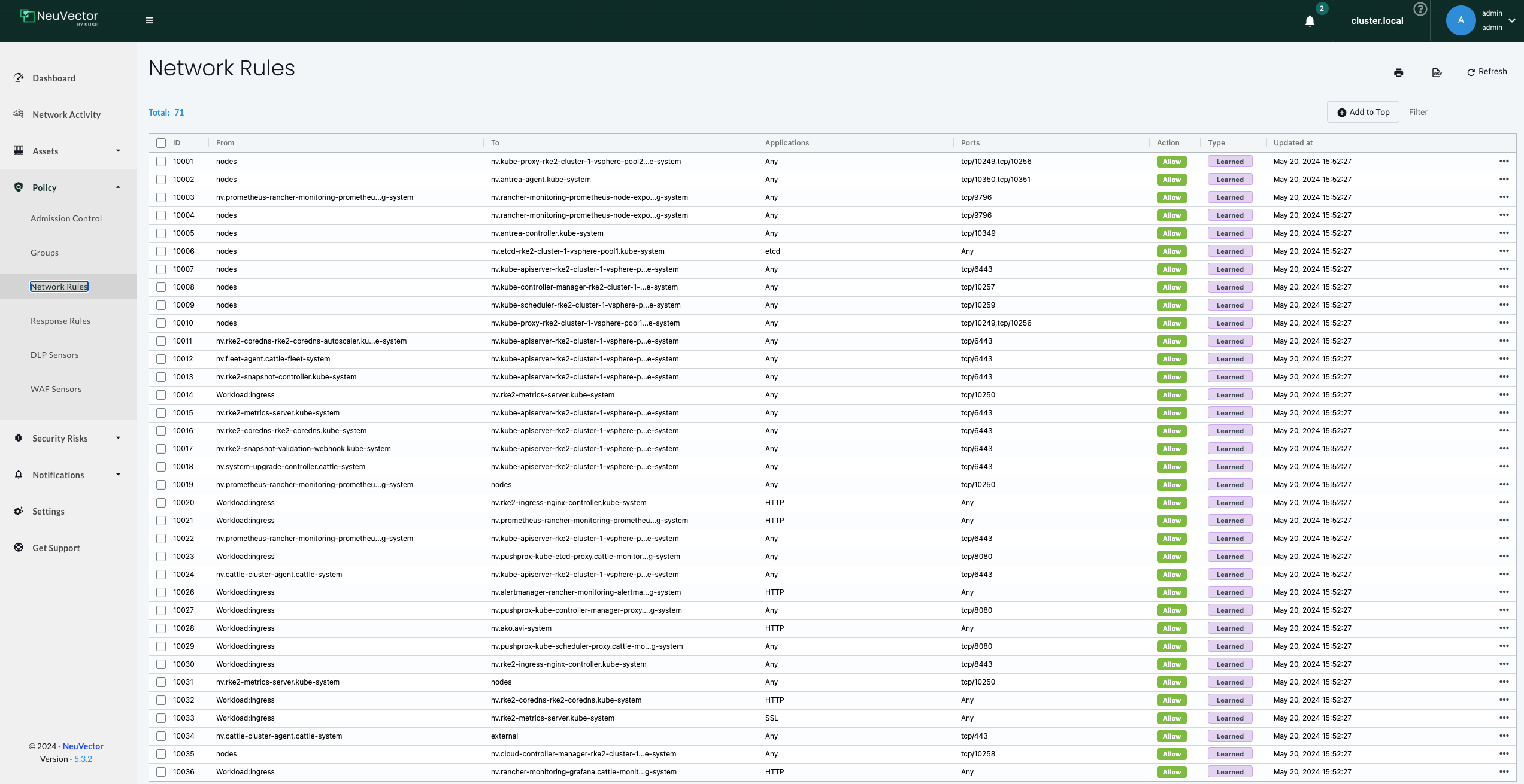Expand the Notifications menu arrow
The height and width of the screenshot is (784, 1524).
click(x=118, y=475)
